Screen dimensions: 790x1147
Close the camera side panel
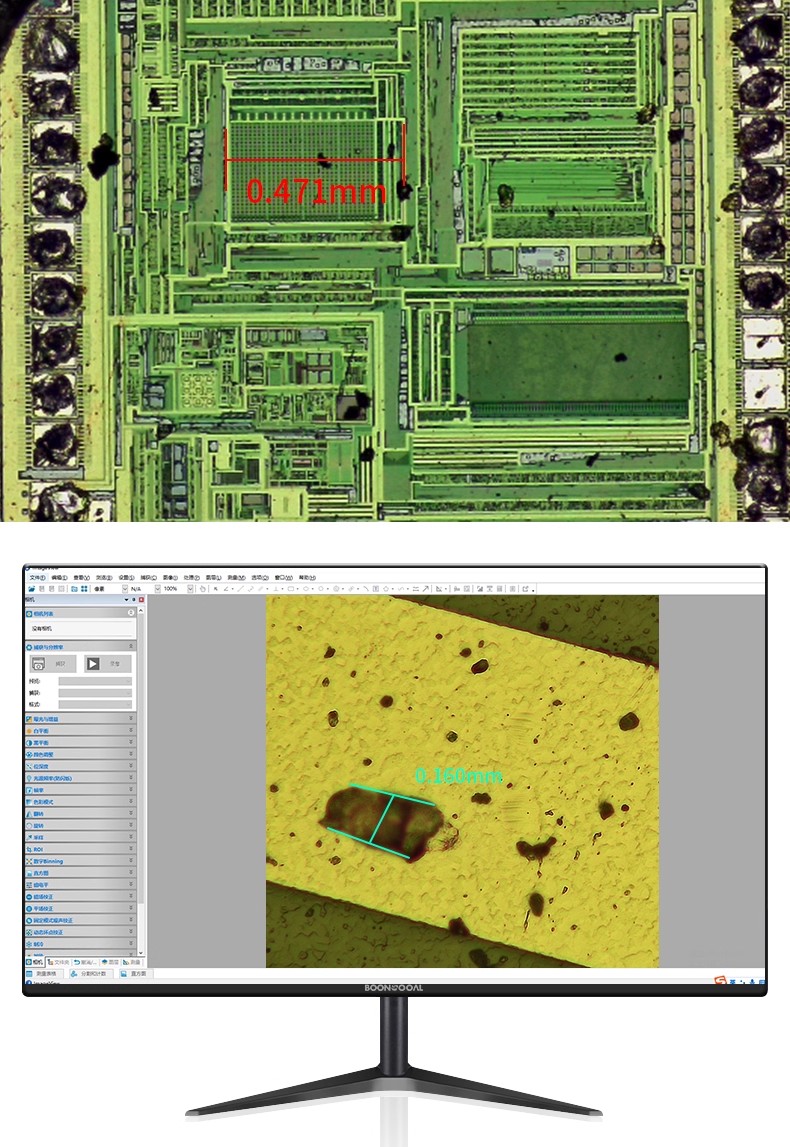coord(141,599)
